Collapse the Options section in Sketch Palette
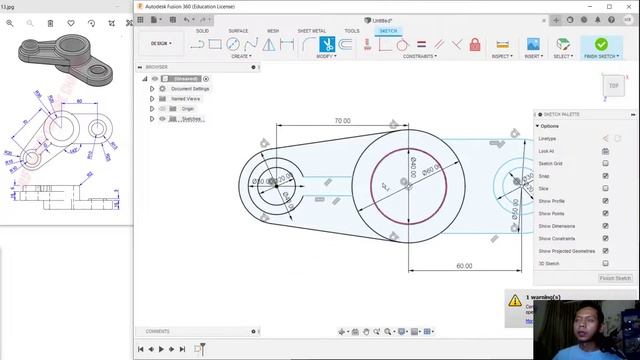 (538, 126)
